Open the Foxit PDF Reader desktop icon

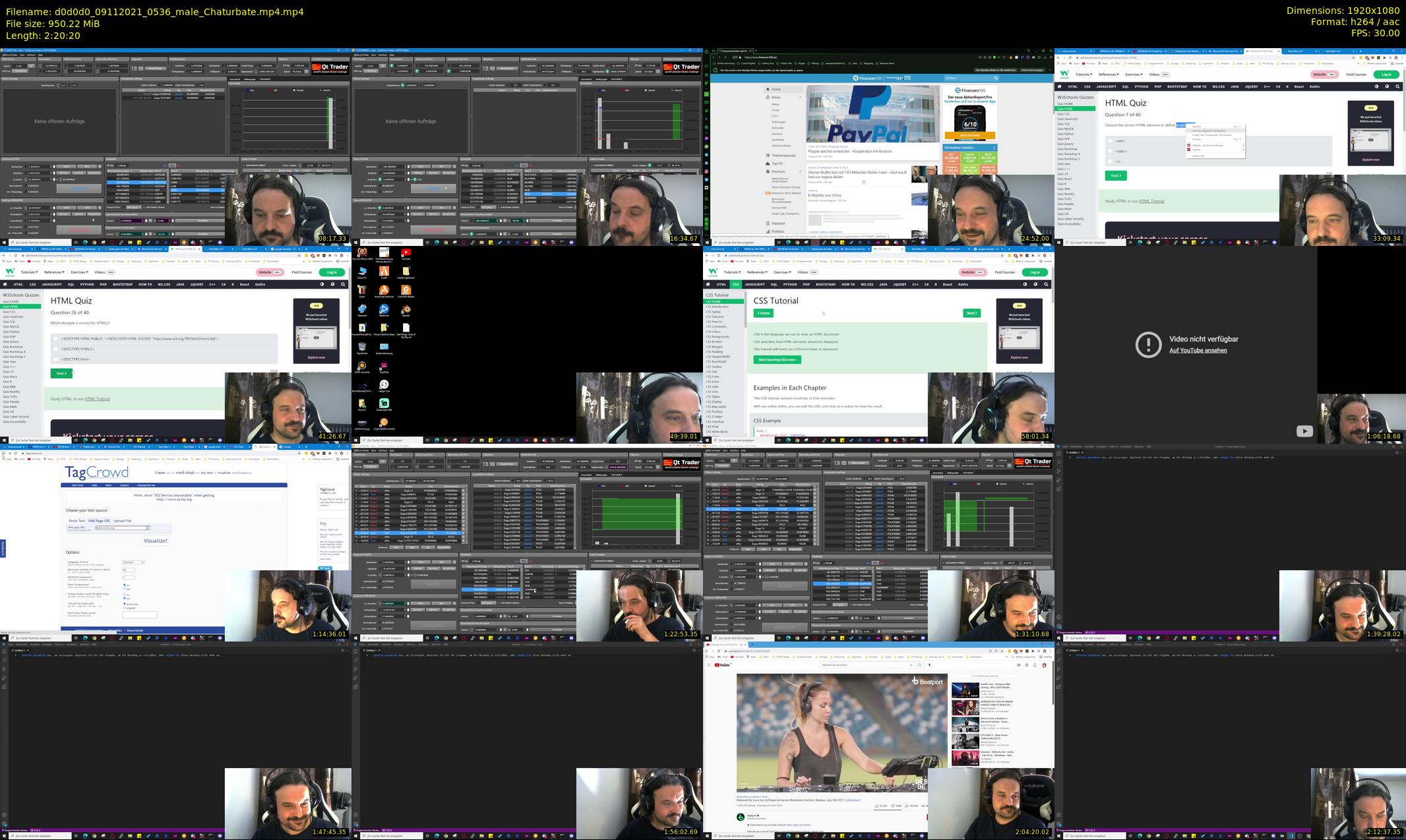[406, 290]
